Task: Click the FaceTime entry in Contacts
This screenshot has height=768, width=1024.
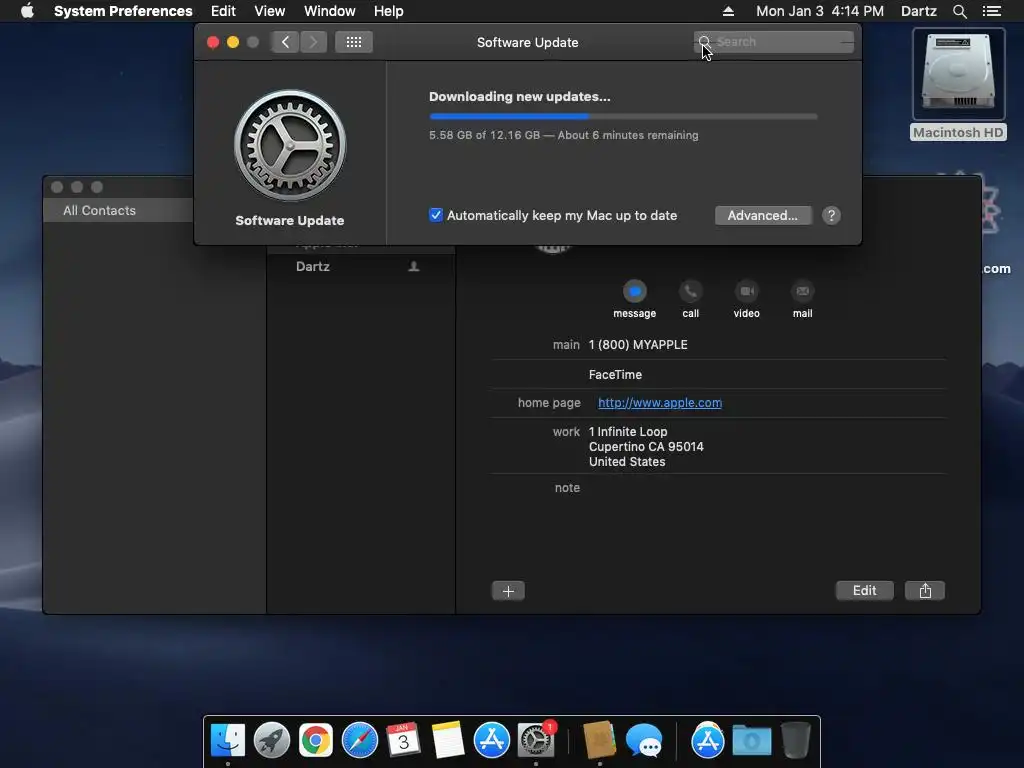Action: [x=615, y=375]
